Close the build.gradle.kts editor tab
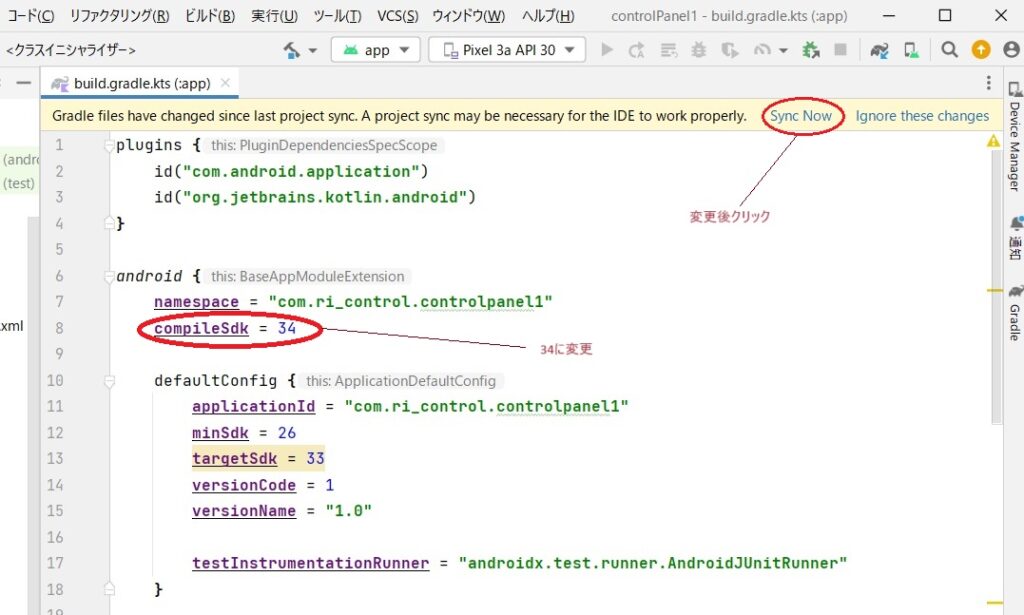The image size is (1024, 615). coord(229,84)
